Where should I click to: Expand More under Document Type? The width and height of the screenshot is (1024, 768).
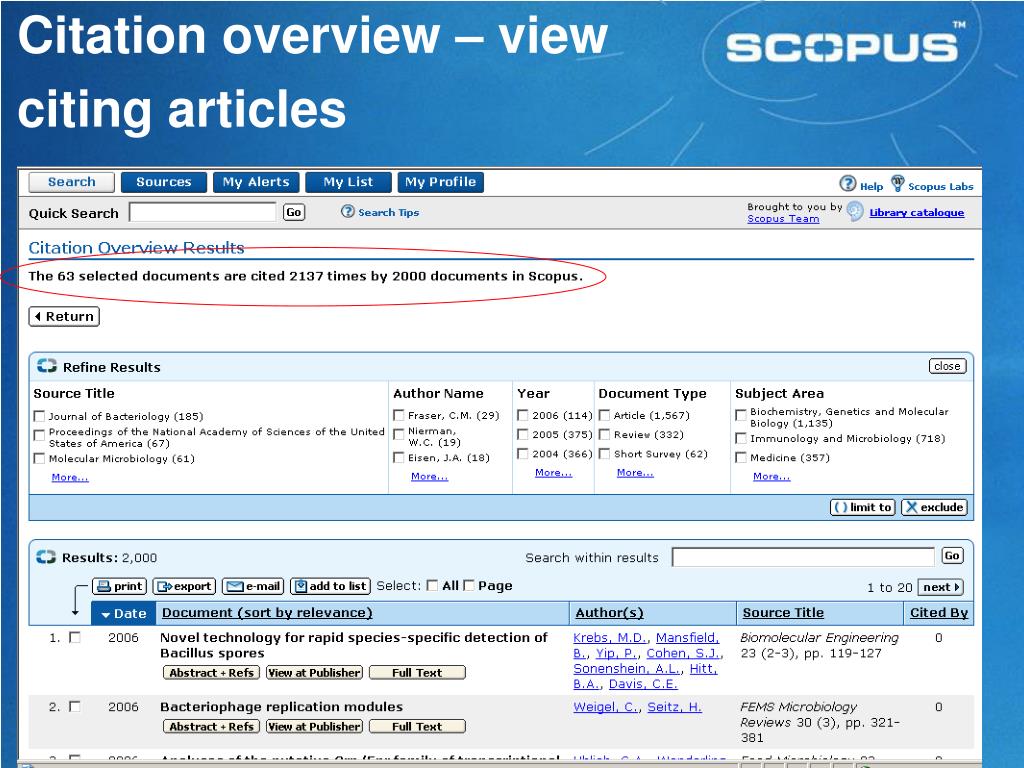(x=635, y=473)
